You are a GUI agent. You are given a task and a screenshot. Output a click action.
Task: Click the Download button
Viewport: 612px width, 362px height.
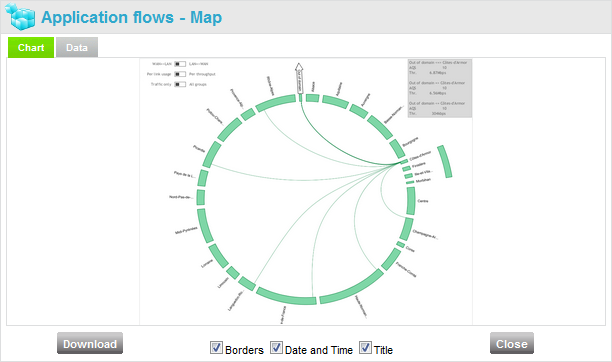click(x=90, y=343)
